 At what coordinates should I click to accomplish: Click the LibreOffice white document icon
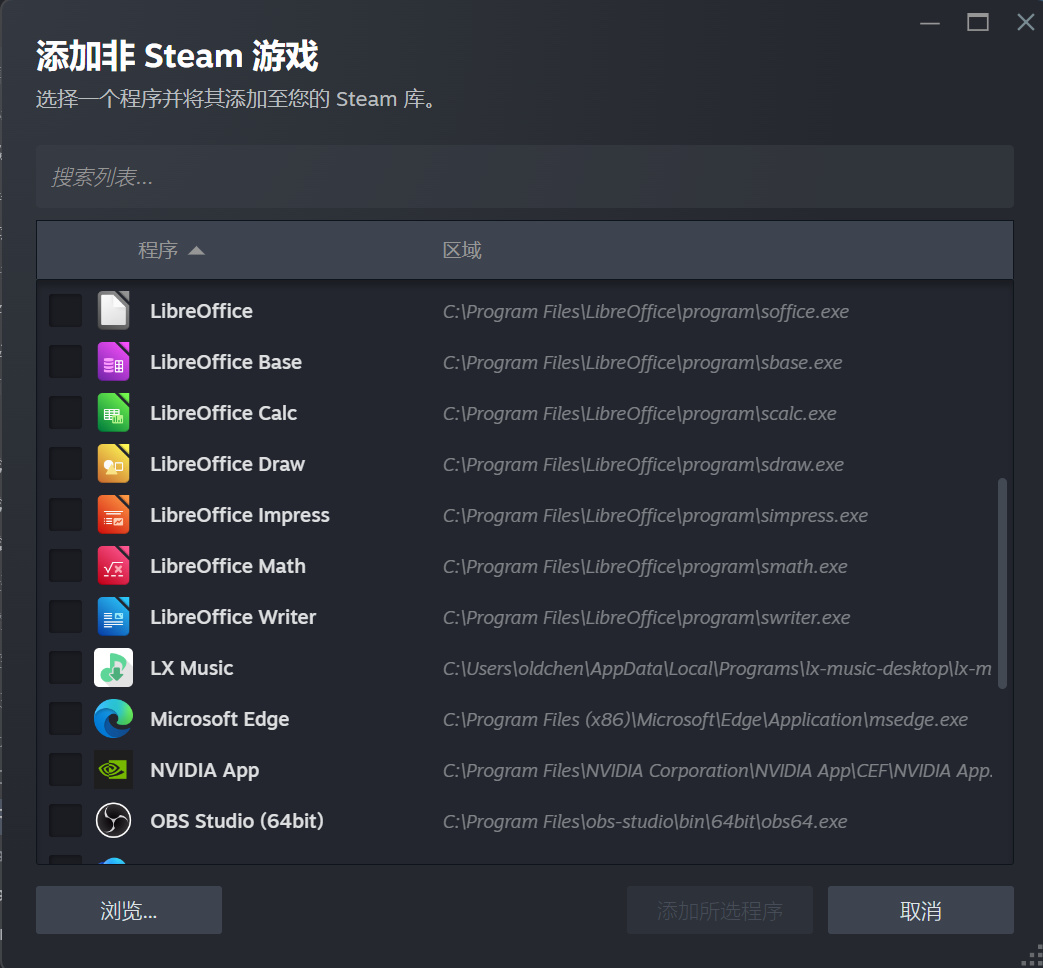(113, 311)
